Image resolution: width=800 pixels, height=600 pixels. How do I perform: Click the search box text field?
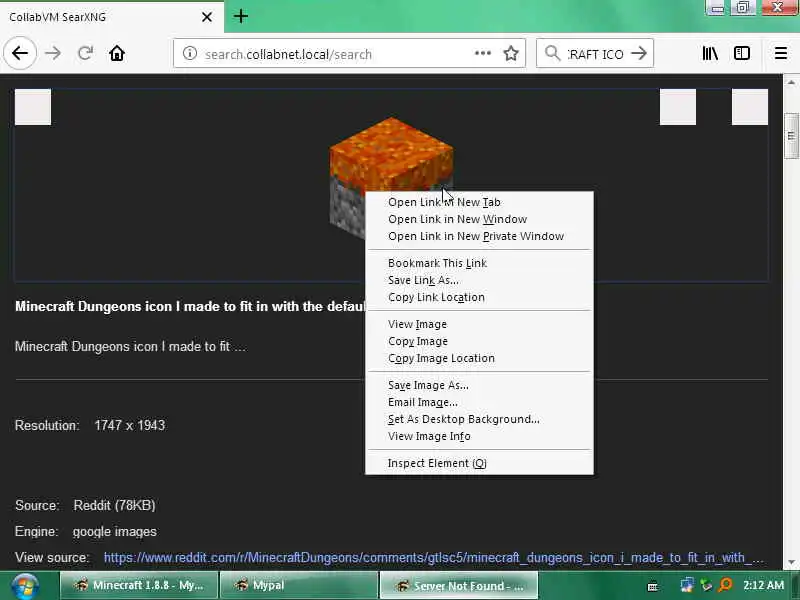595,54
